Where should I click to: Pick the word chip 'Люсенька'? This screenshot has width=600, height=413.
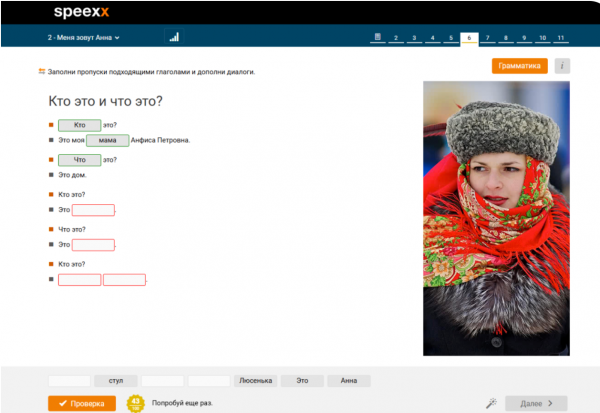tap(256, 381)
